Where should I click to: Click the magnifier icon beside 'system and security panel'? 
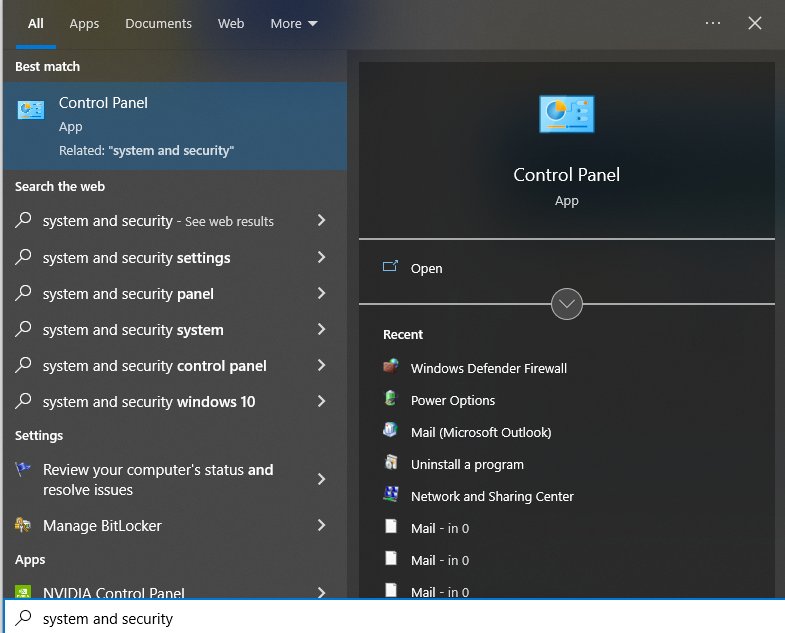23,292
